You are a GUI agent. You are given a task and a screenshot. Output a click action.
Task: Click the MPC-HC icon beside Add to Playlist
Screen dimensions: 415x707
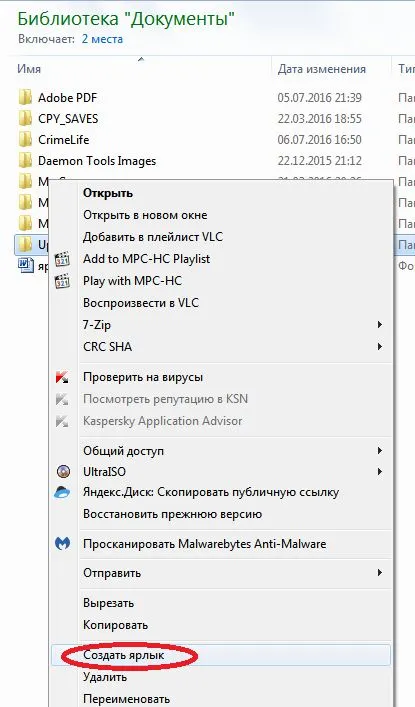click(62, 259)
